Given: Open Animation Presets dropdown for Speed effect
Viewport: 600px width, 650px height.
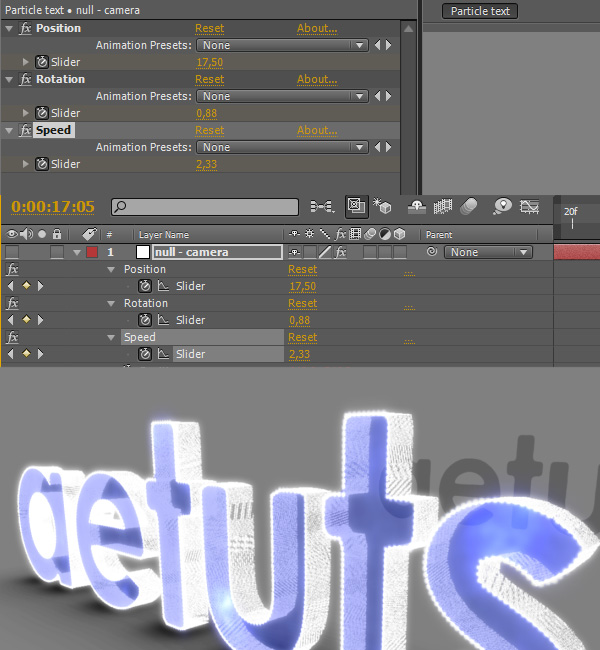Looking at the screenshot, I should 282,147.
